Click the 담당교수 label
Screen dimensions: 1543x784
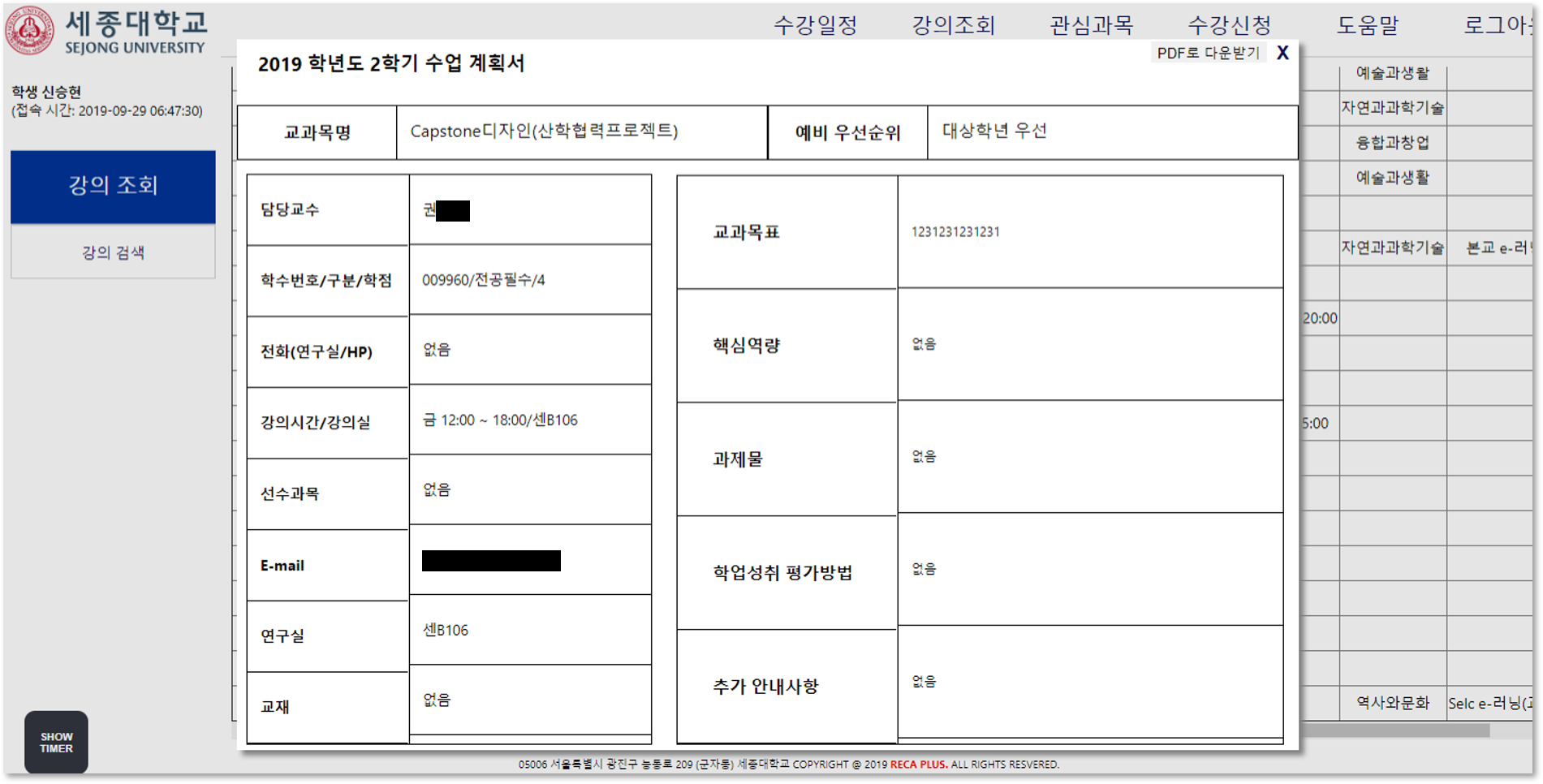pyautogui.click(x=290, y=209)
